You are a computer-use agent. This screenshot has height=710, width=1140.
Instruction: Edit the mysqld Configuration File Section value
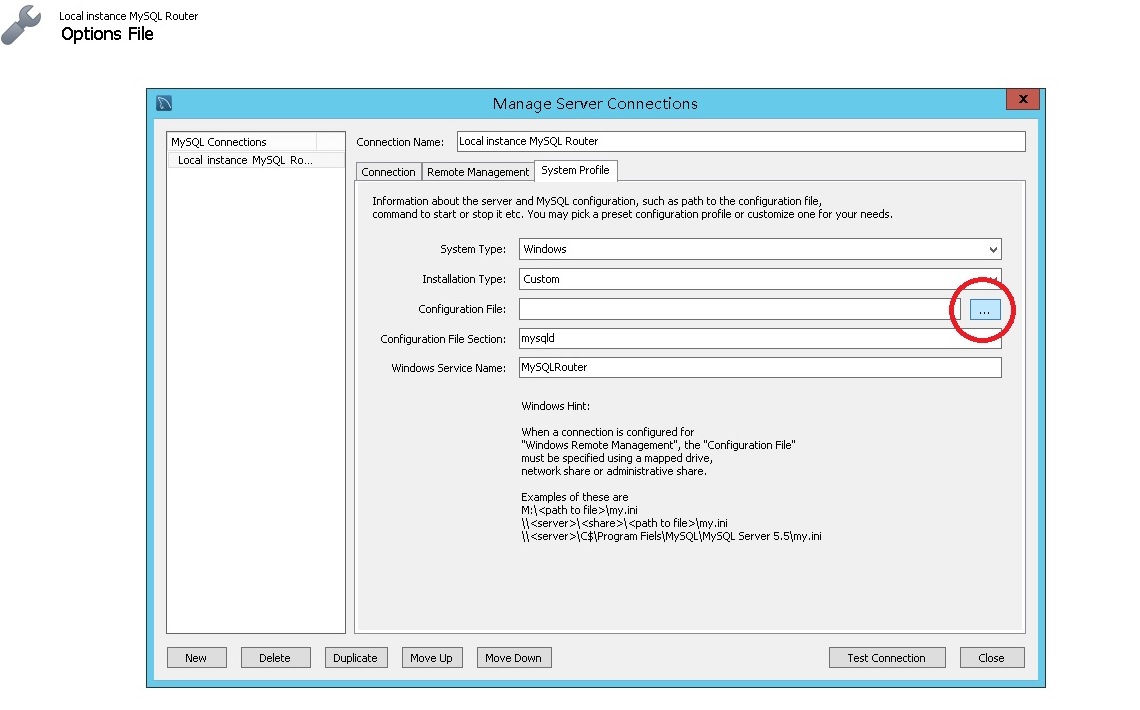[758, 338]
